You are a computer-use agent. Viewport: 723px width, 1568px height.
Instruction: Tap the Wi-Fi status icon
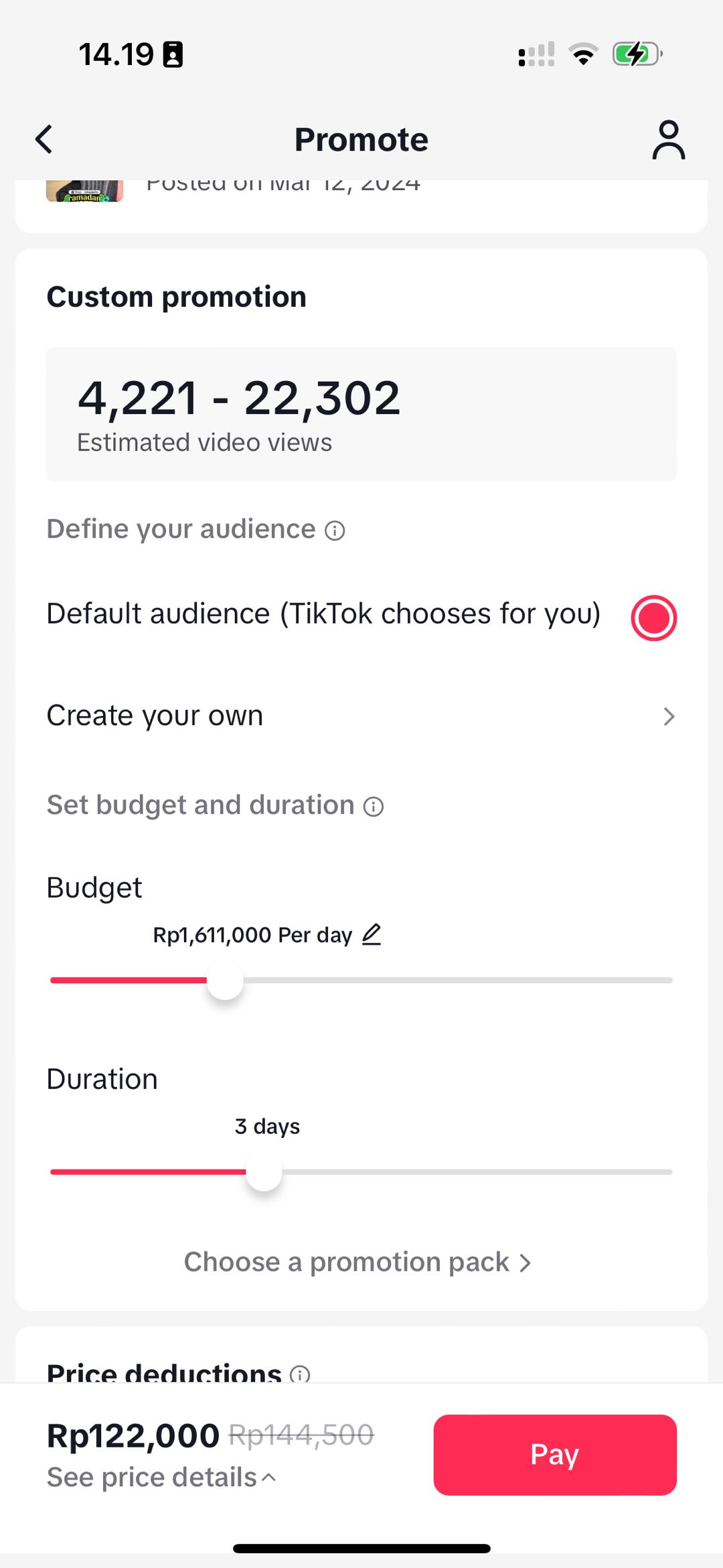(583, 54)
